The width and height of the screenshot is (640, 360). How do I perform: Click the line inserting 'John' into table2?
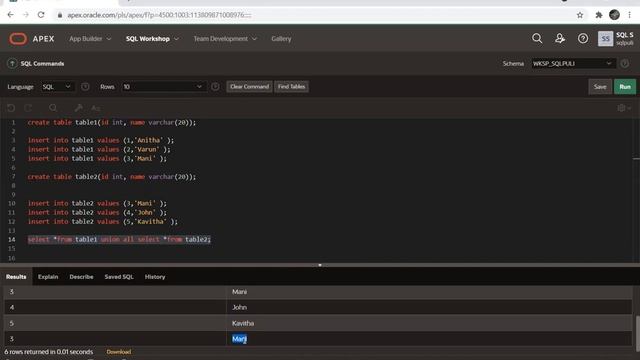coord(97,212)
